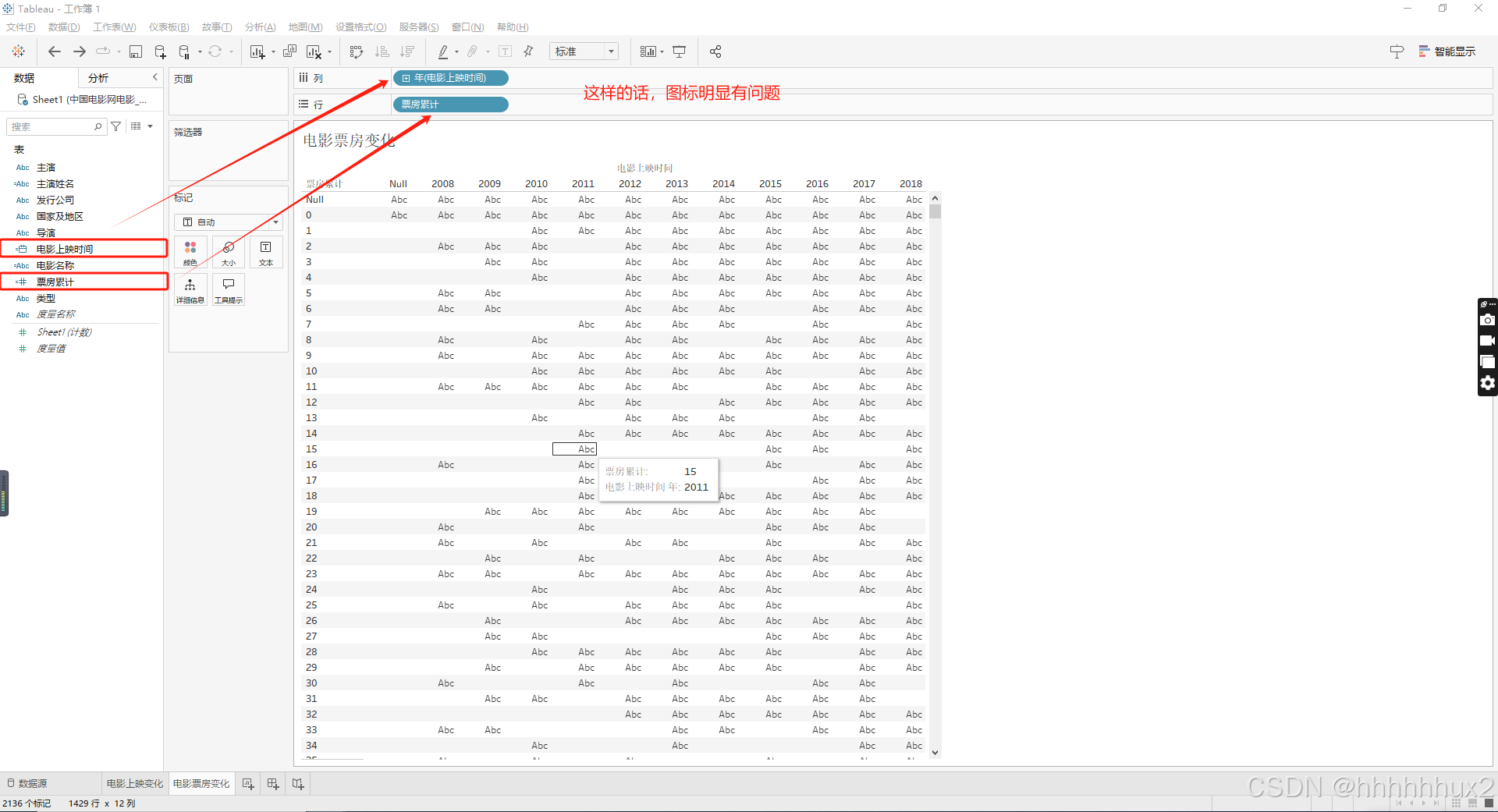Click the swap rows and columns icon
The height and width of the screenshot is (812, 1498).
tap(357, 51)
